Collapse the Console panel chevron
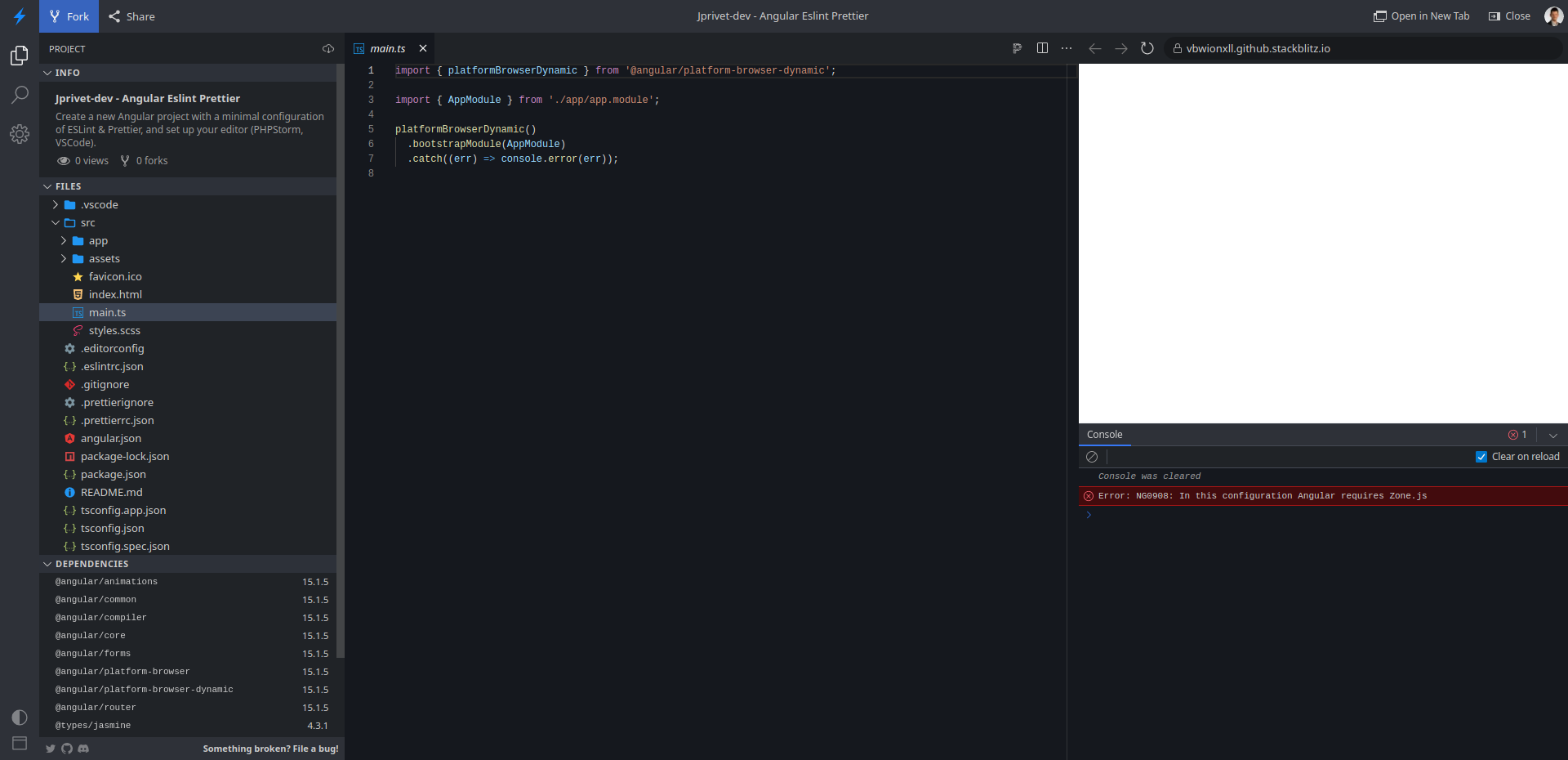This screenshot has height=760, width=1568. (1553, 436)
